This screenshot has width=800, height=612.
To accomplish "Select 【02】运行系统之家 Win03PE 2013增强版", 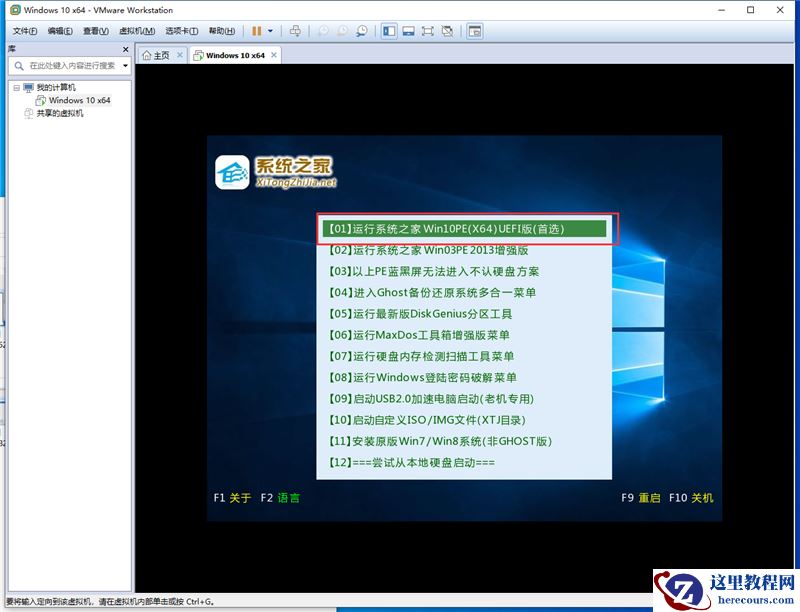I will 428,250.
